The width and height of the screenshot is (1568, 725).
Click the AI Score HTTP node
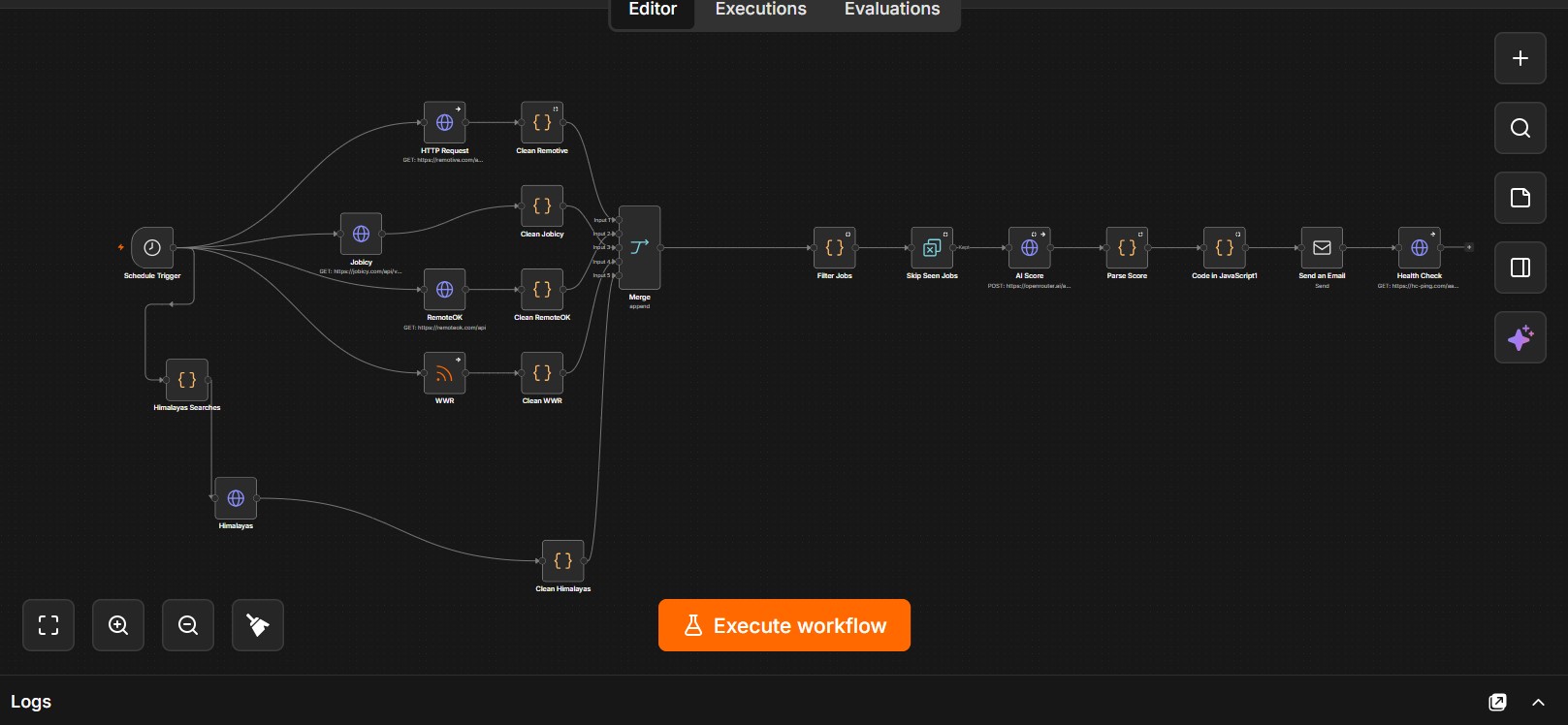1030,248
